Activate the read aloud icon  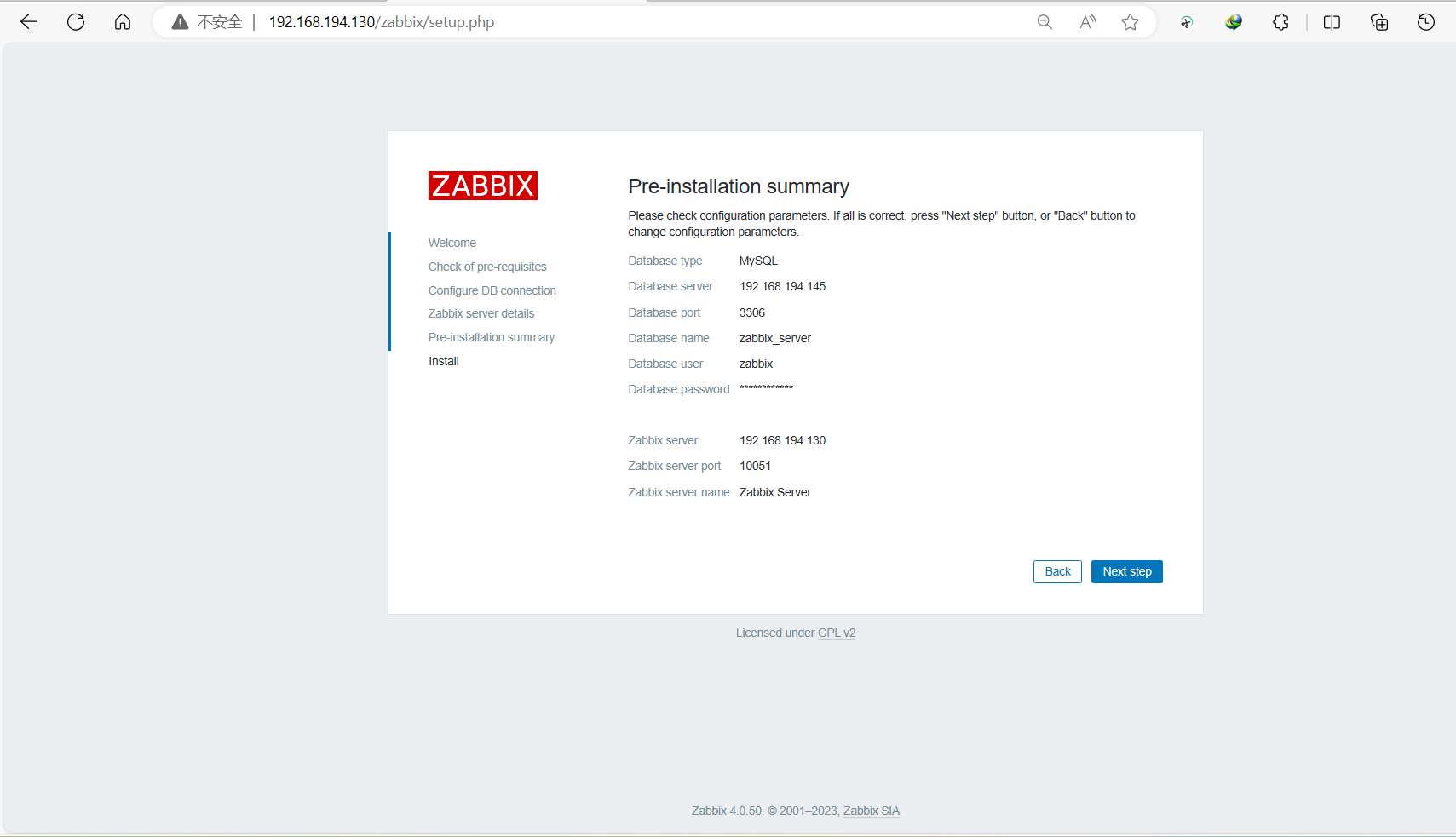(x=1088, y=22)
